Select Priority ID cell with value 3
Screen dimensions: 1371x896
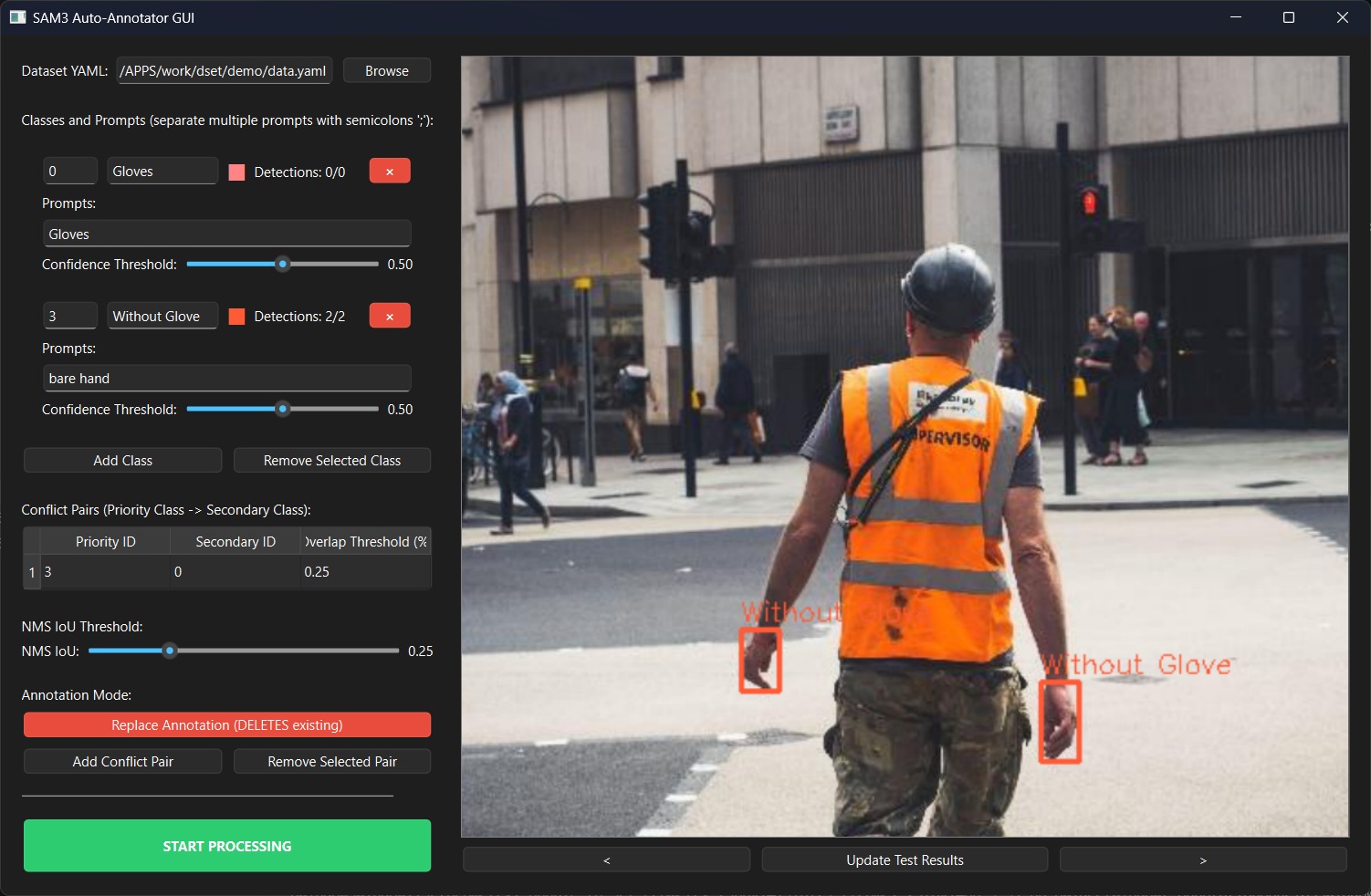[106, 572]
